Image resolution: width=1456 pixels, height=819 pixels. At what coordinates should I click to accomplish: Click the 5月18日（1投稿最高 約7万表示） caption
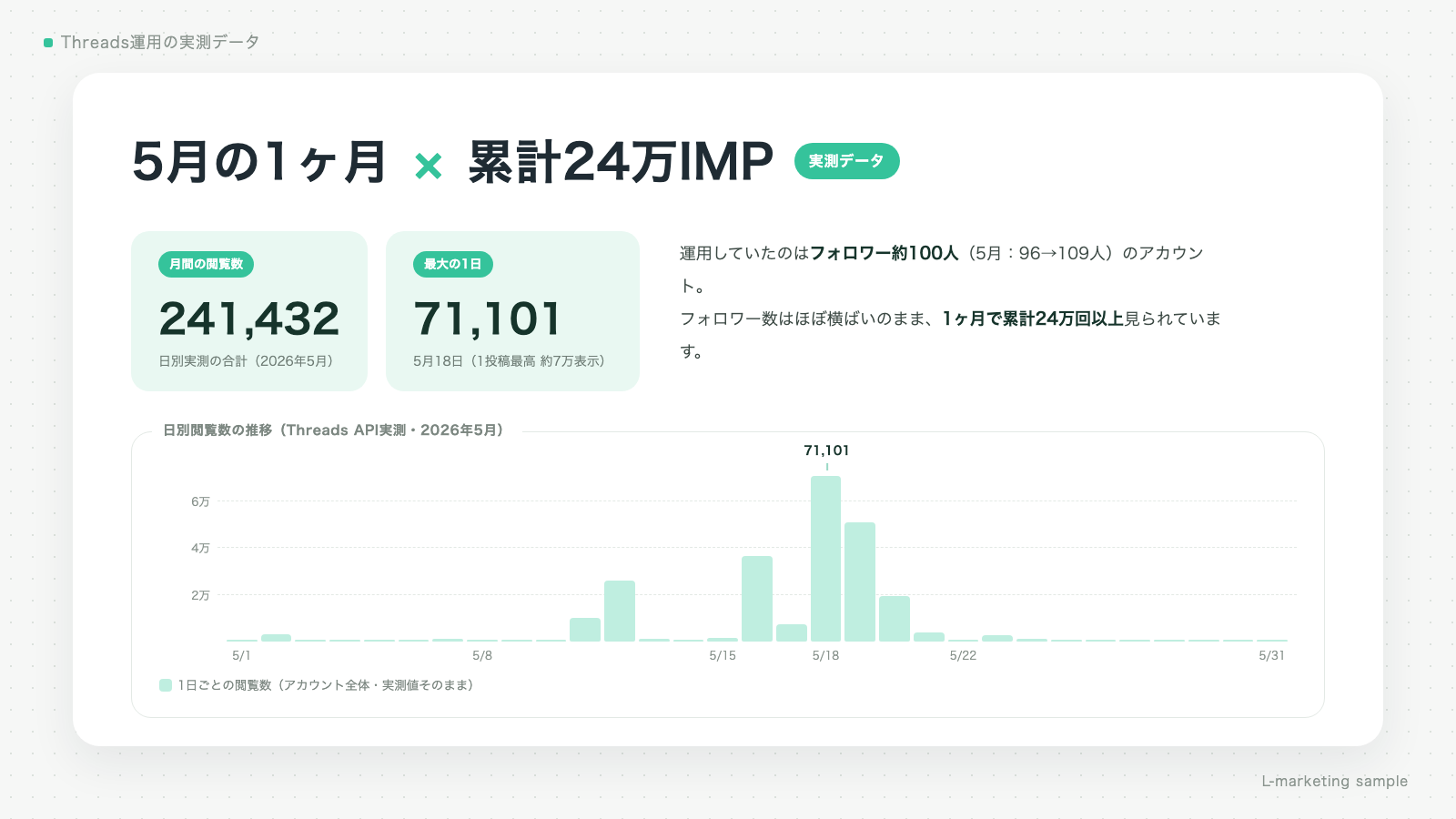pos(511,361)
